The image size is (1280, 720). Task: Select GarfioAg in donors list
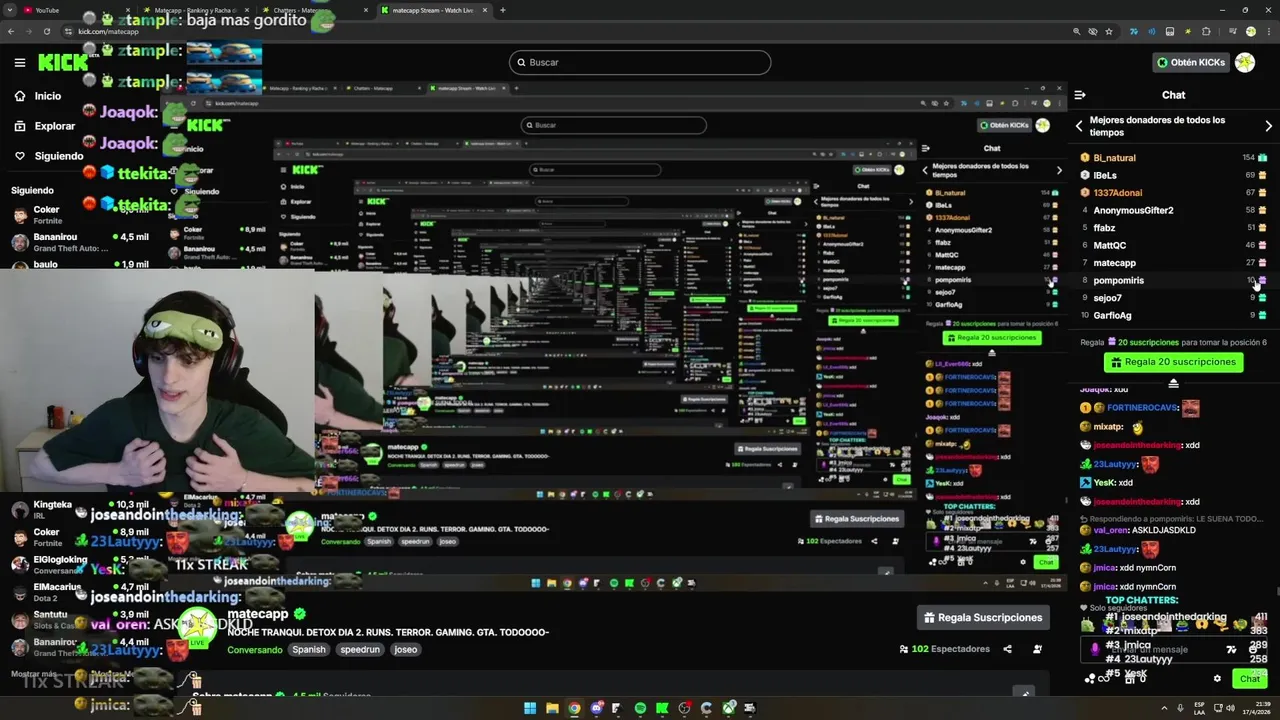pos(1174,315)
